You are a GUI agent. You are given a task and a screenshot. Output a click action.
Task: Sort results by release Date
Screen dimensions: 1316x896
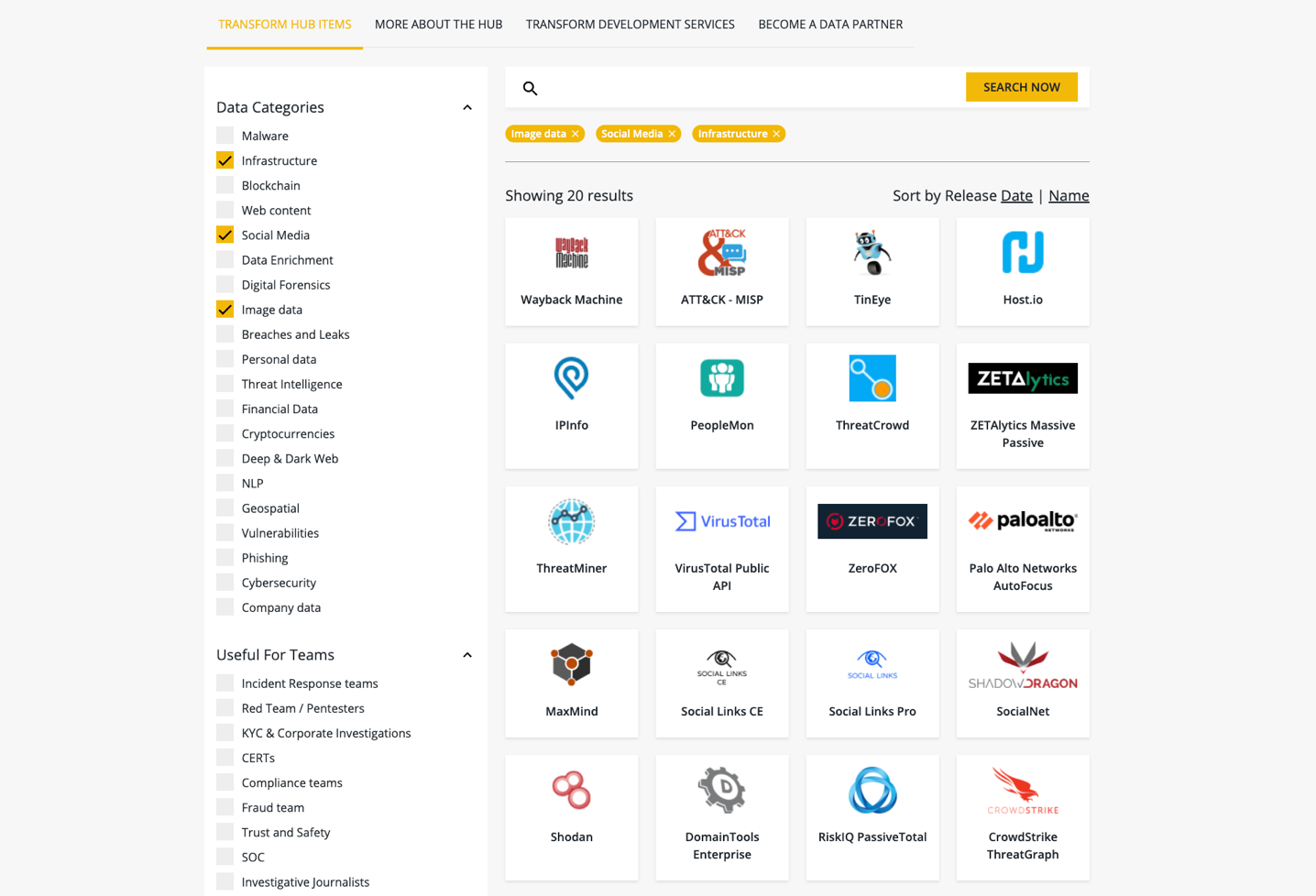tap(1016, 195)
